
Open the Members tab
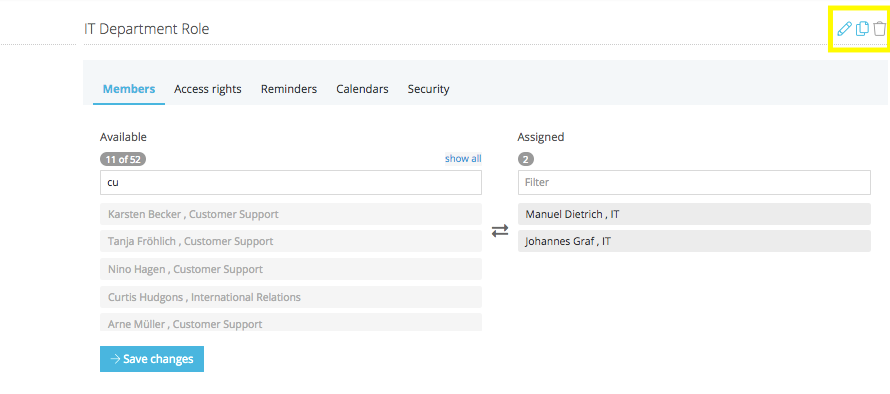click(129, 89)
